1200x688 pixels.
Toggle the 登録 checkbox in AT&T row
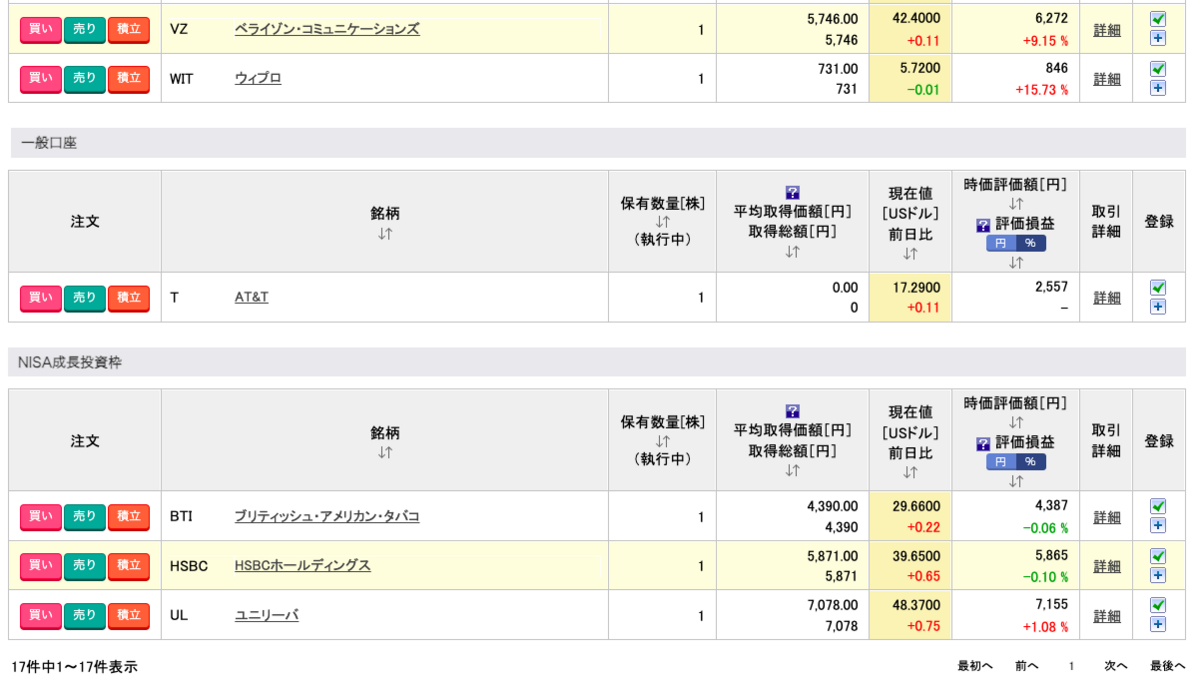pos(1158,287)
